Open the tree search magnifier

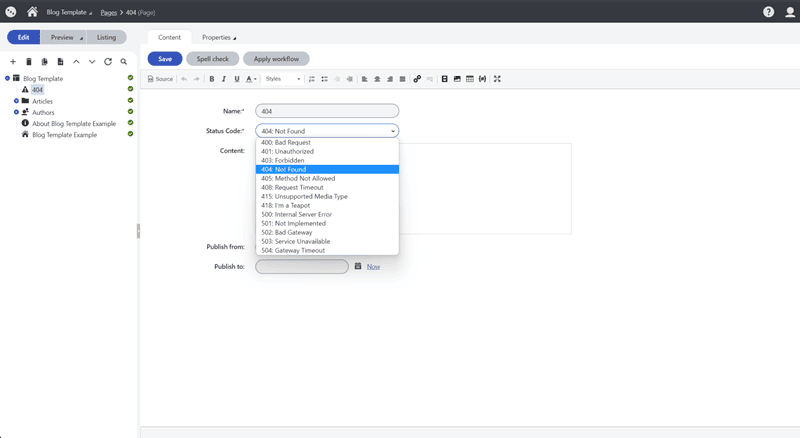point(123,62)
